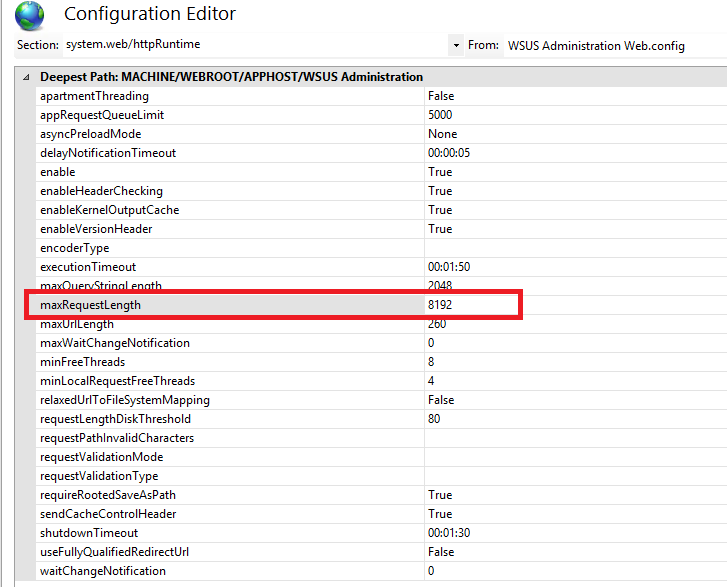
Task: Select delayNotificationTimeout property
Action: coord(108,153)
